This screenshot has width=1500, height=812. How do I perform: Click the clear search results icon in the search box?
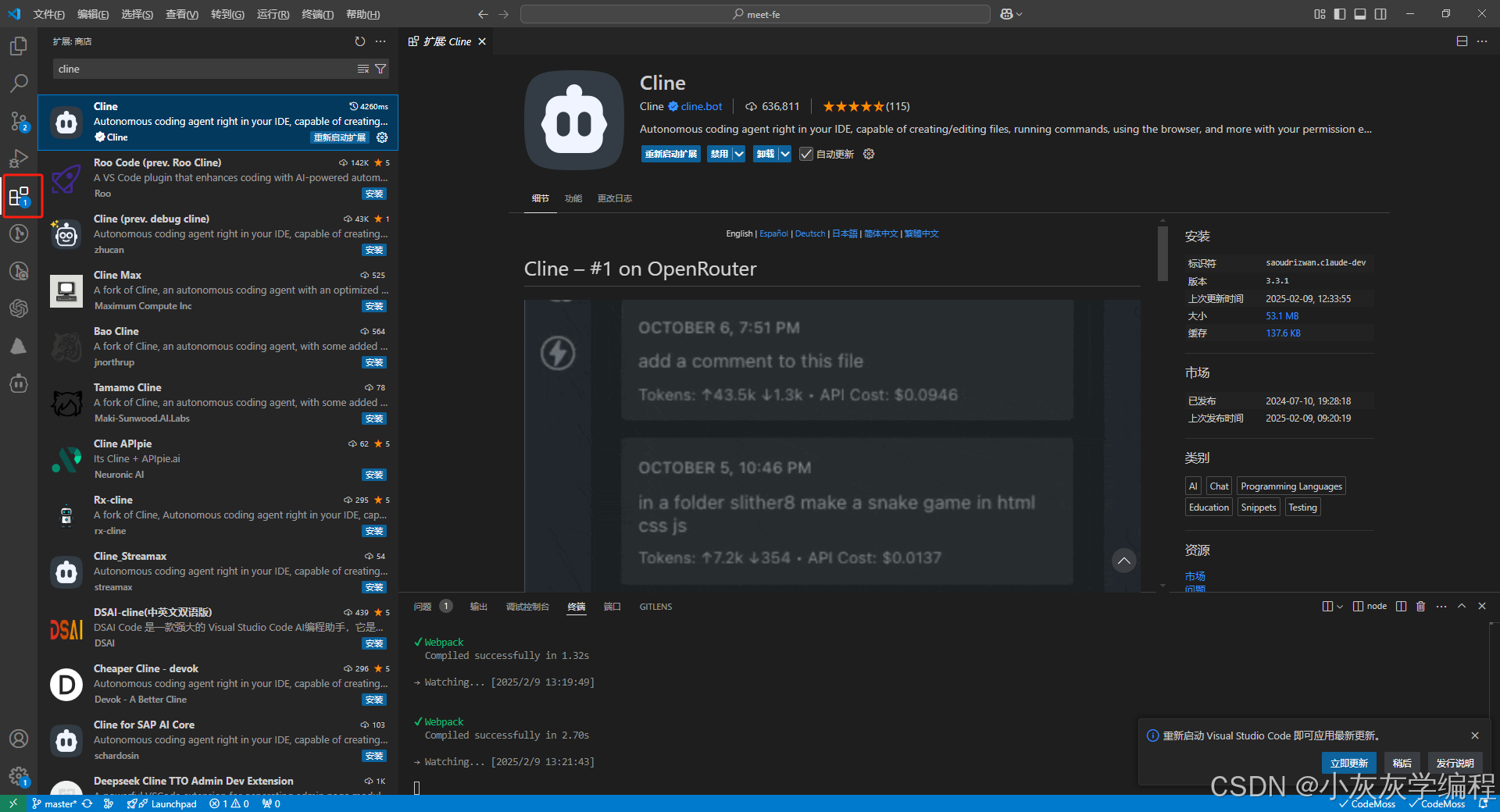point(363,69)
